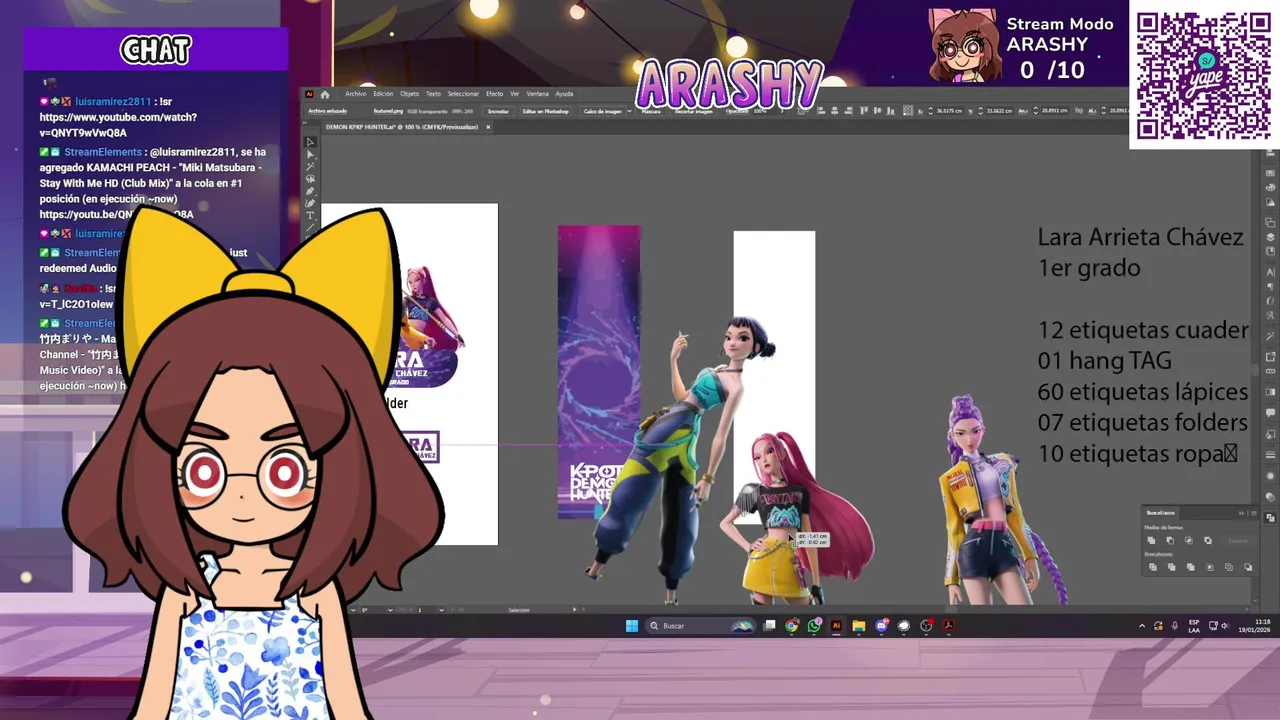Collapse the Pathfinder panel with double-arrow
1280x720 pixels.
[x=1241, y=513]
